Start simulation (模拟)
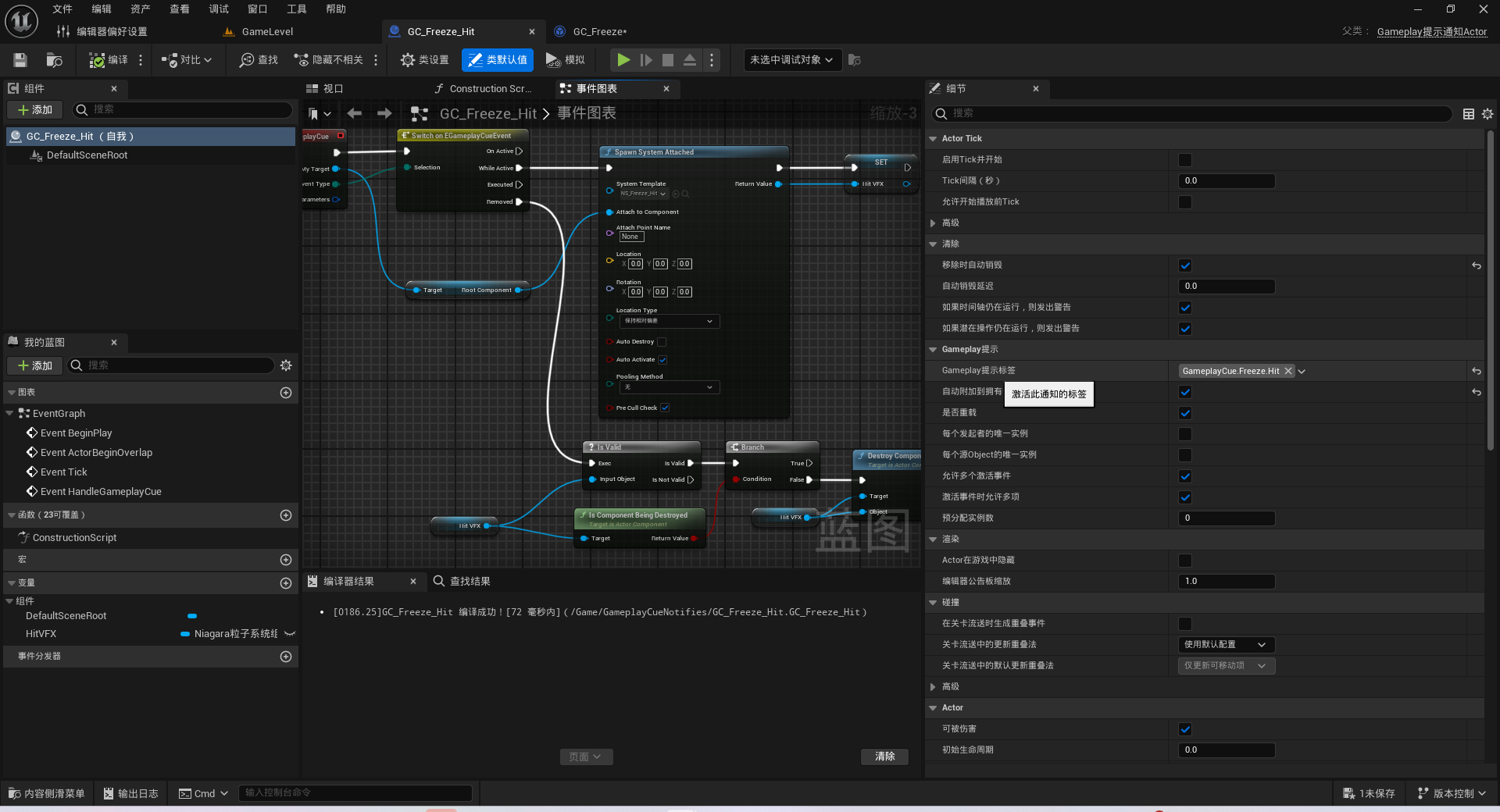 566,60
